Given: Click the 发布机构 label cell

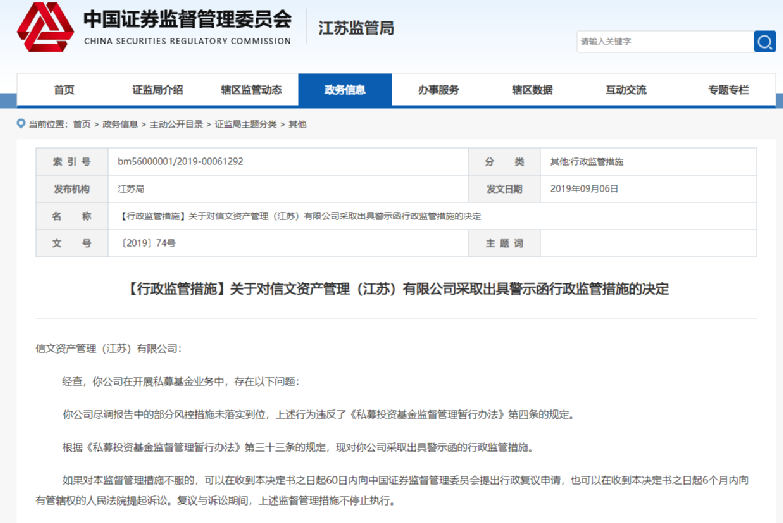Looking at the screenshot, I should 72,189.
